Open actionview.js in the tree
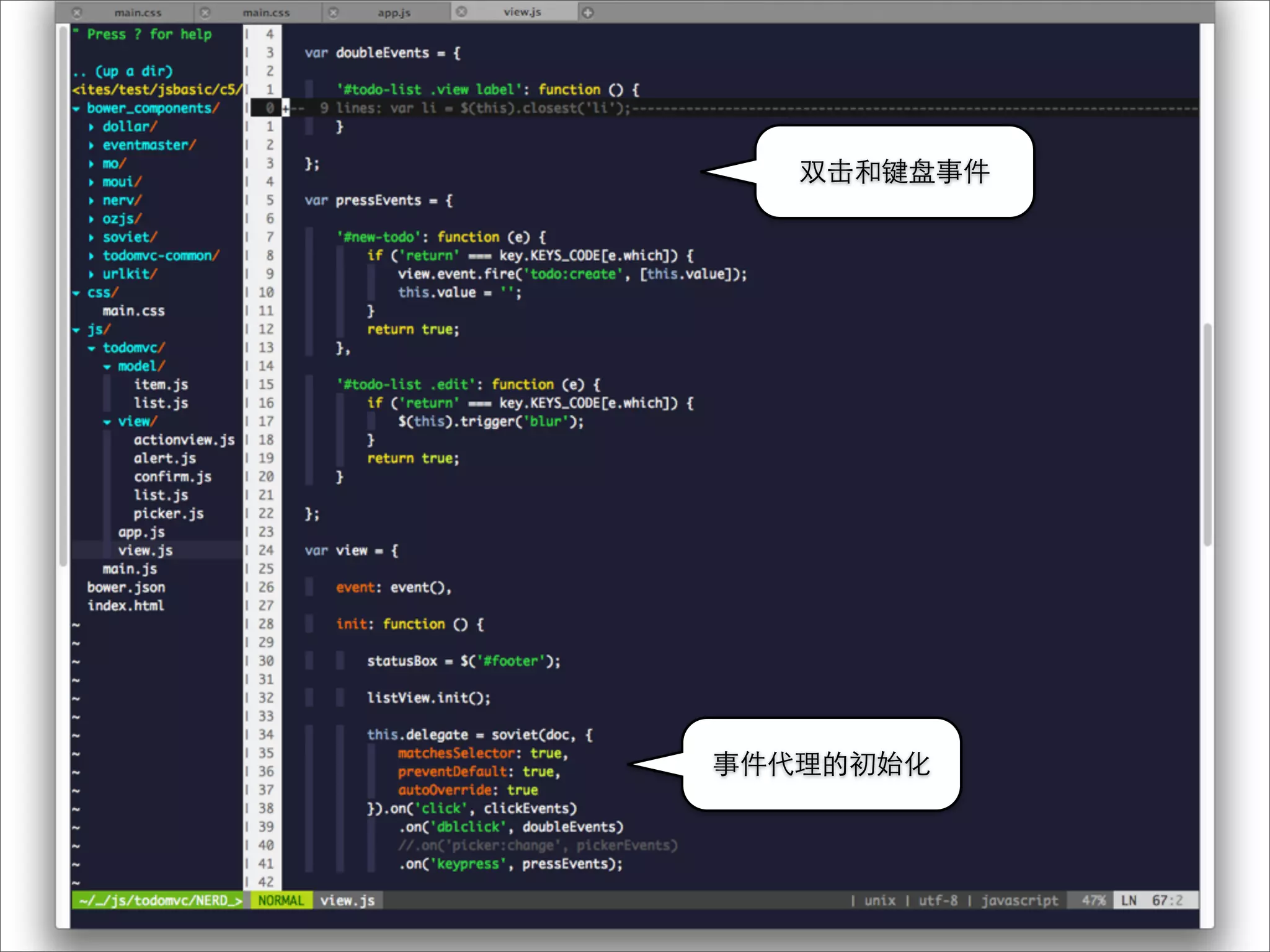The image size is (1270, 952). 184,440
